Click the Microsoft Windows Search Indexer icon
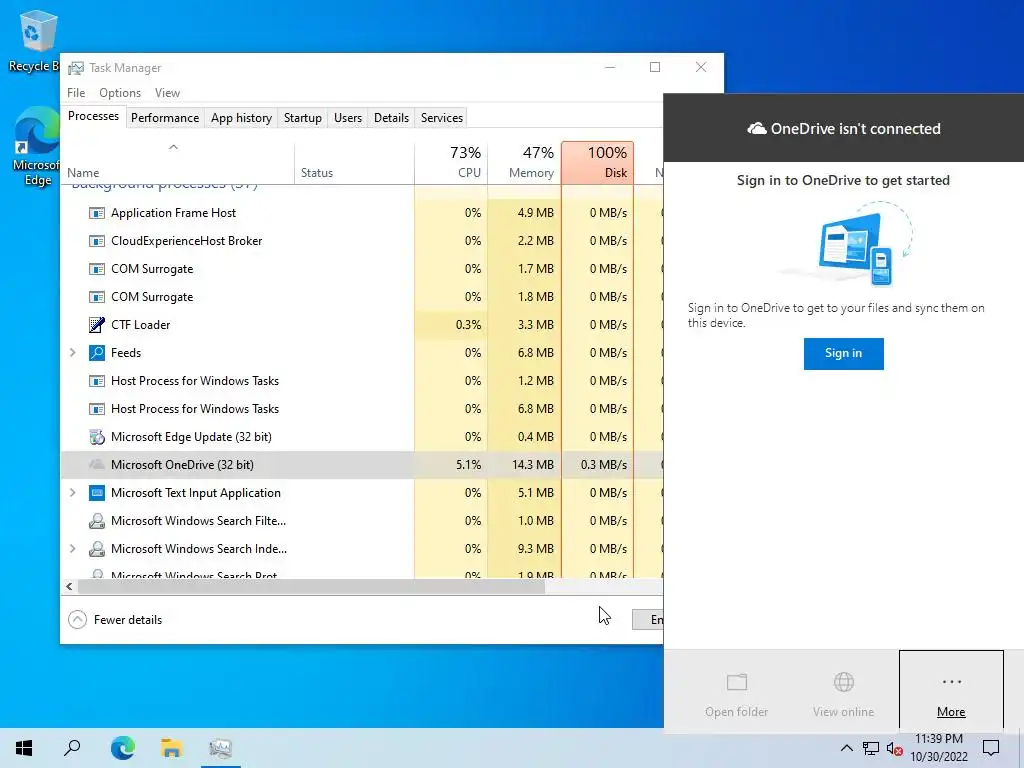Screen dimensions: 1024x768 (x=97, y=549)
